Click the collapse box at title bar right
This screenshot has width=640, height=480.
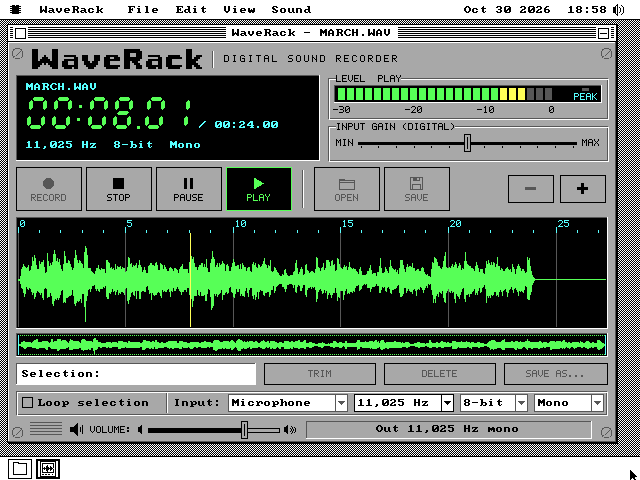point(603,33)
